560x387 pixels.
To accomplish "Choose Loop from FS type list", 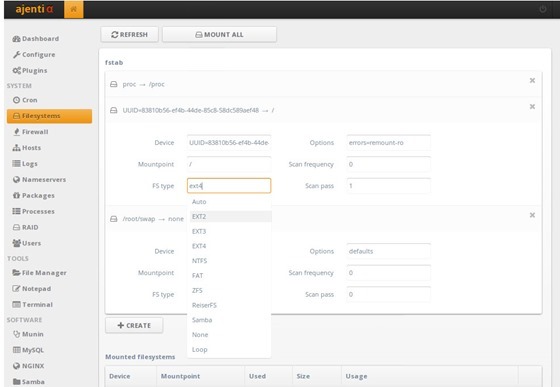I will 229,350.
